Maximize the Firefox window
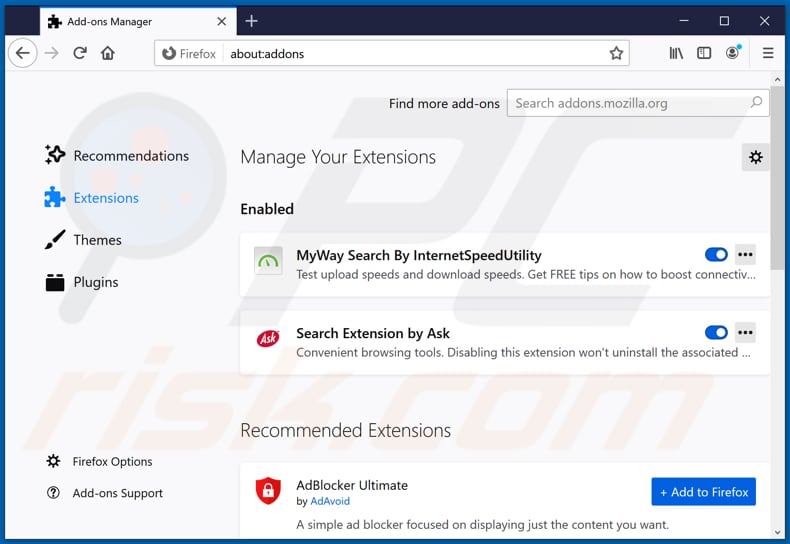The width and height of the screenshot is (790, 544). [x=724, y=21]
